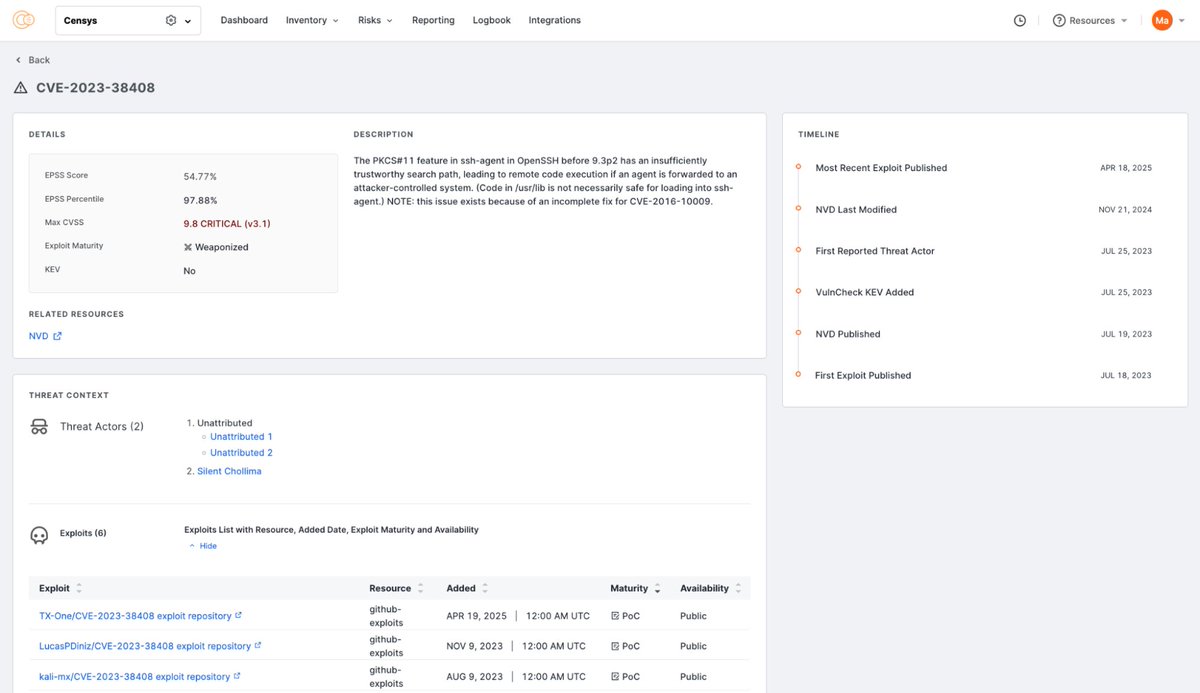Viewport: 1200px width, 693px height.
Task: Switch to the Reporting menu item
Action: (433, 19)
